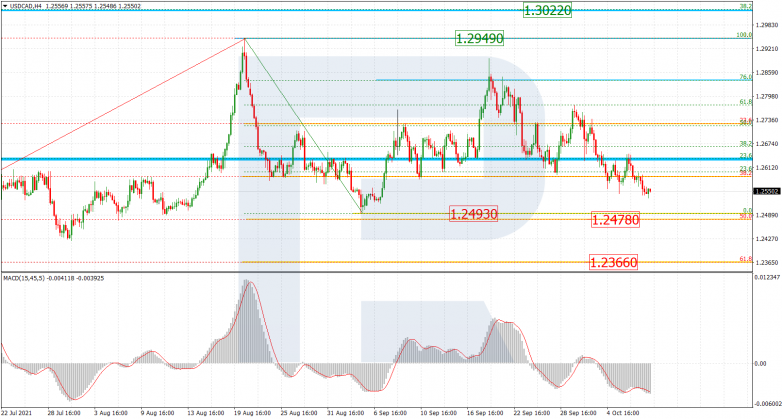782x419 pixels.
Task: Select the USDCAD,H4 chart title text
Action: point(25,6)
